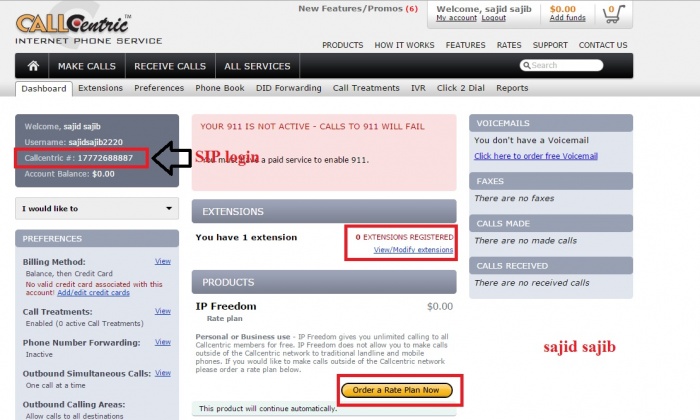Click the PRODUCTS top link
Screen dimensions: 700x420
point(342,45)
